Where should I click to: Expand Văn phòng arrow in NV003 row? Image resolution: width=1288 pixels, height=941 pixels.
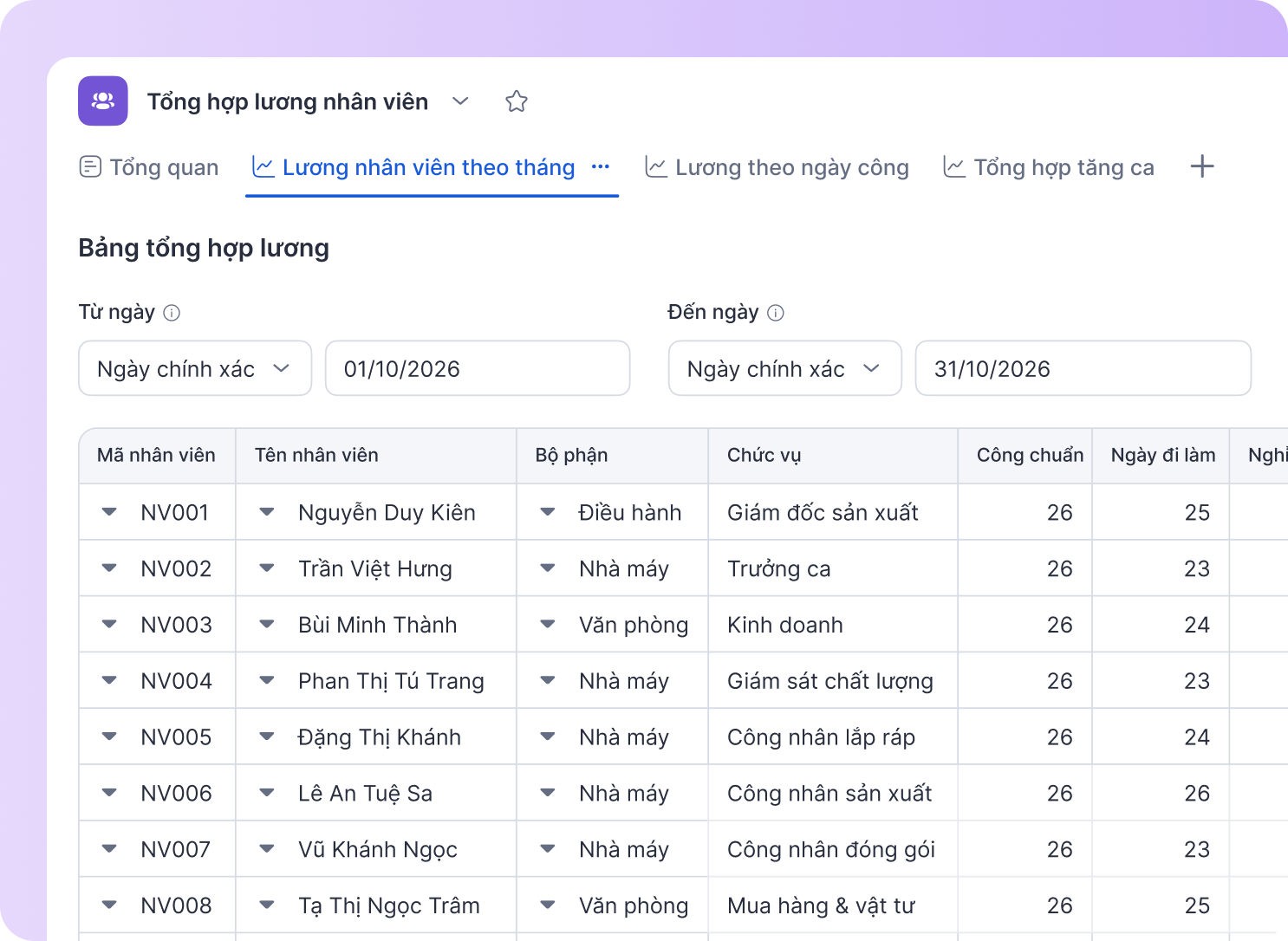tap(548, 625)
